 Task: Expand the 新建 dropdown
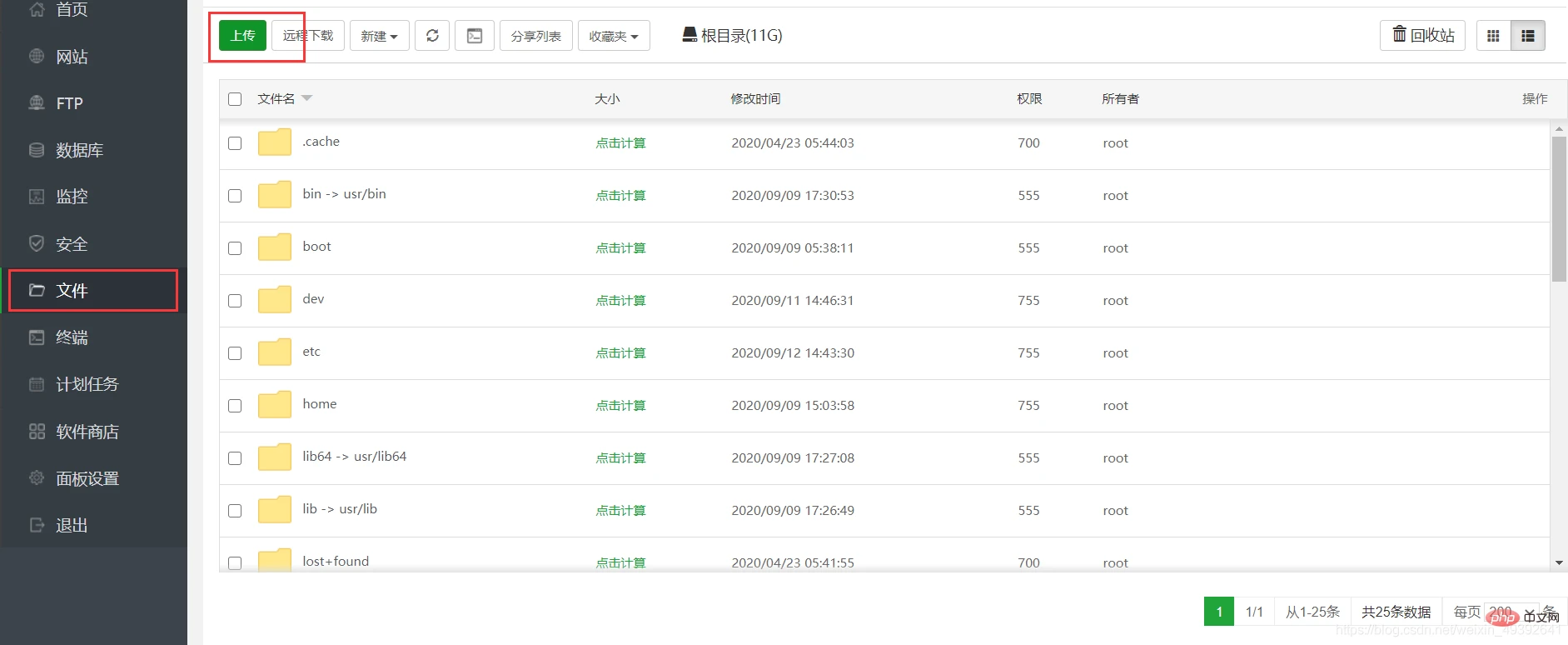point(379,36)
